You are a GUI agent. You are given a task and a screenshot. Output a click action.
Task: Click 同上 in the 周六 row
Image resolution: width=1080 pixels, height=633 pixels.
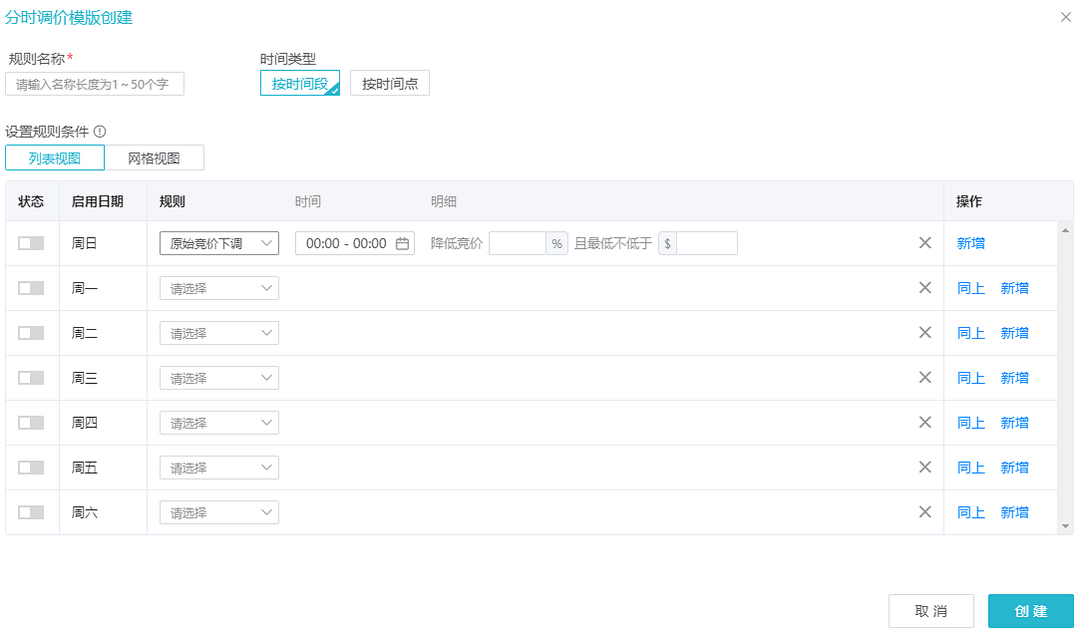pyautogui.click(x=970, y=512)
